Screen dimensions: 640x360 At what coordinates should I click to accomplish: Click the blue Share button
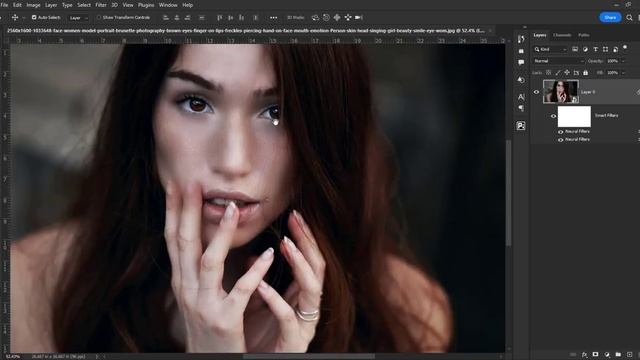(x=610, y=18)
